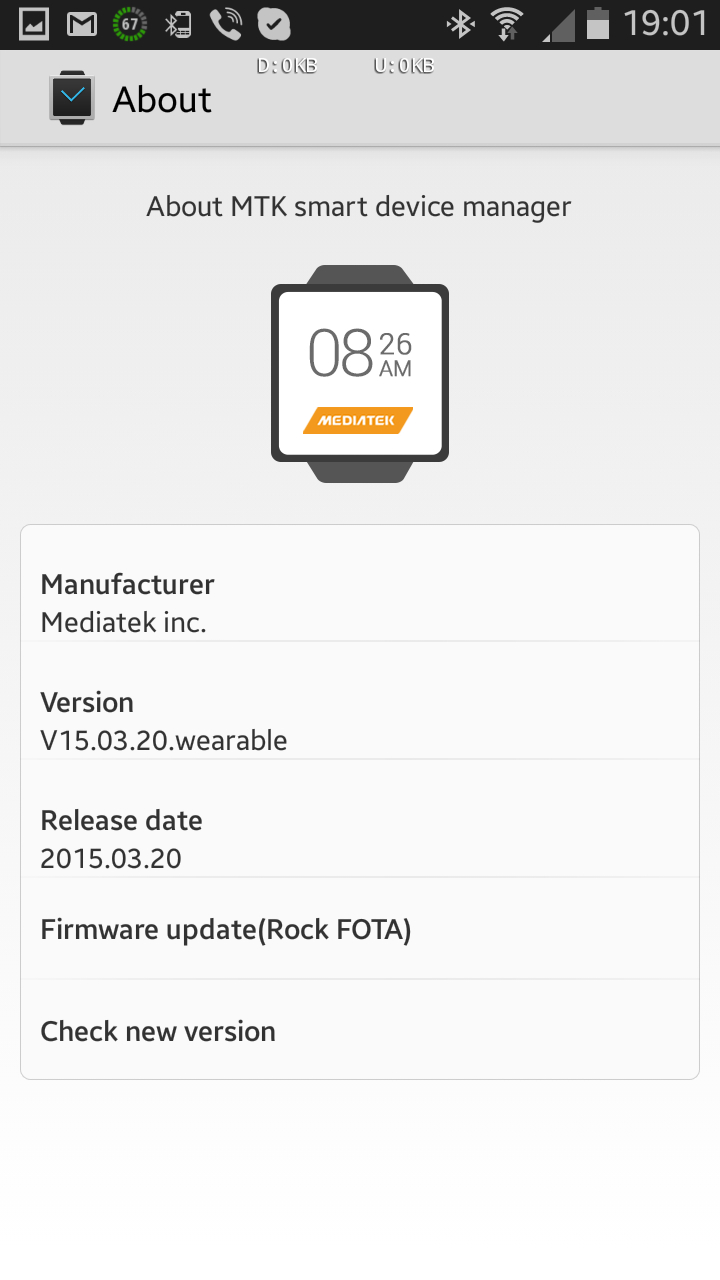Tap the Wi-Fi signal icon
Viewport: 720px width, 1280px height.
508,24
